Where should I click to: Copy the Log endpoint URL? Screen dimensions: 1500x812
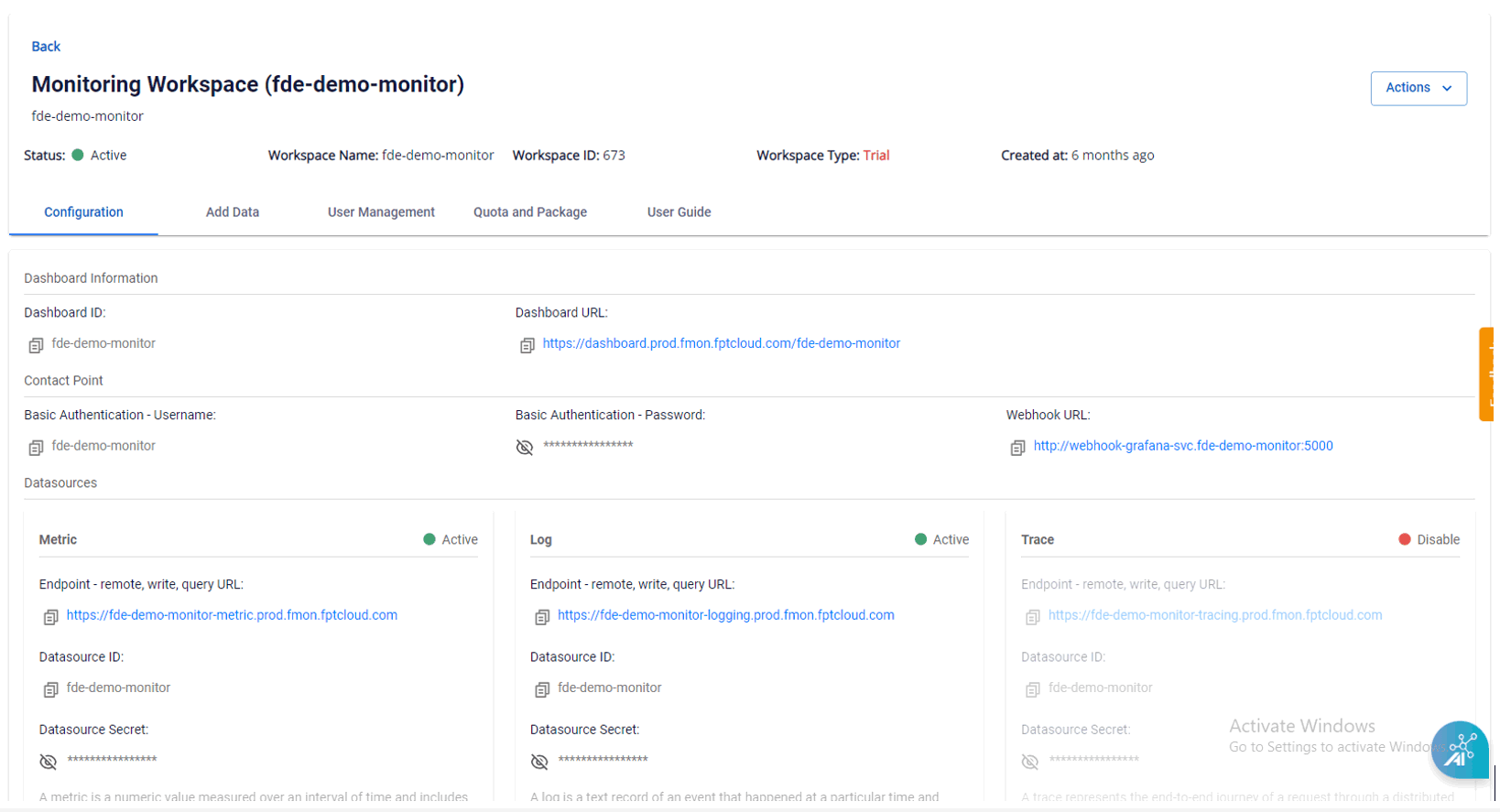click(x=542, y=617)
